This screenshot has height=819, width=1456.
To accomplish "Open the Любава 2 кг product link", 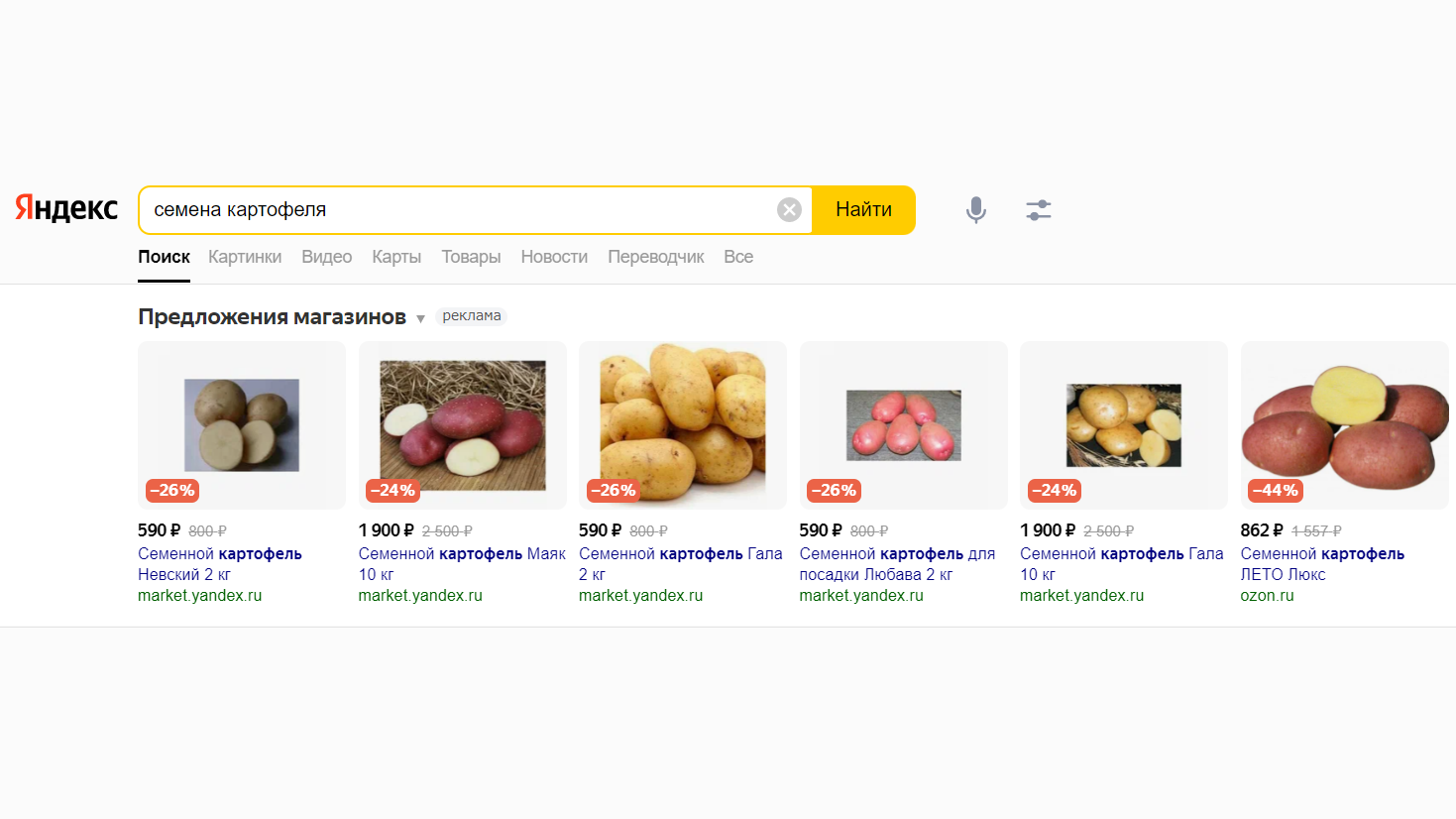I will [897, 563].
